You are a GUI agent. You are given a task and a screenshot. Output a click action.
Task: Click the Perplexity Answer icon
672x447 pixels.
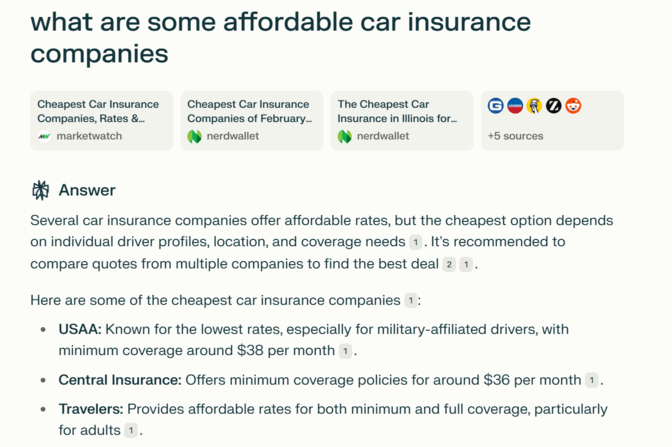(x=41, y=190)
